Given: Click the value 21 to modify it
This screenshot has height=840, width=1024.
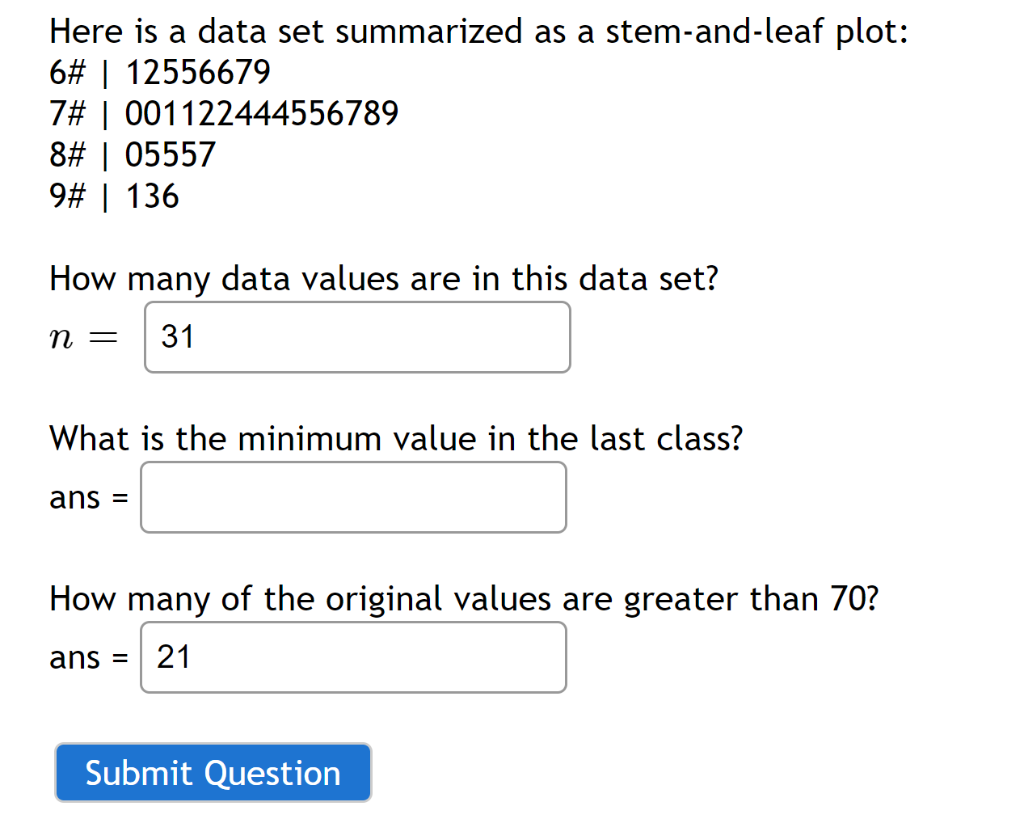Looking at the screenshot, I should point(175,657).
